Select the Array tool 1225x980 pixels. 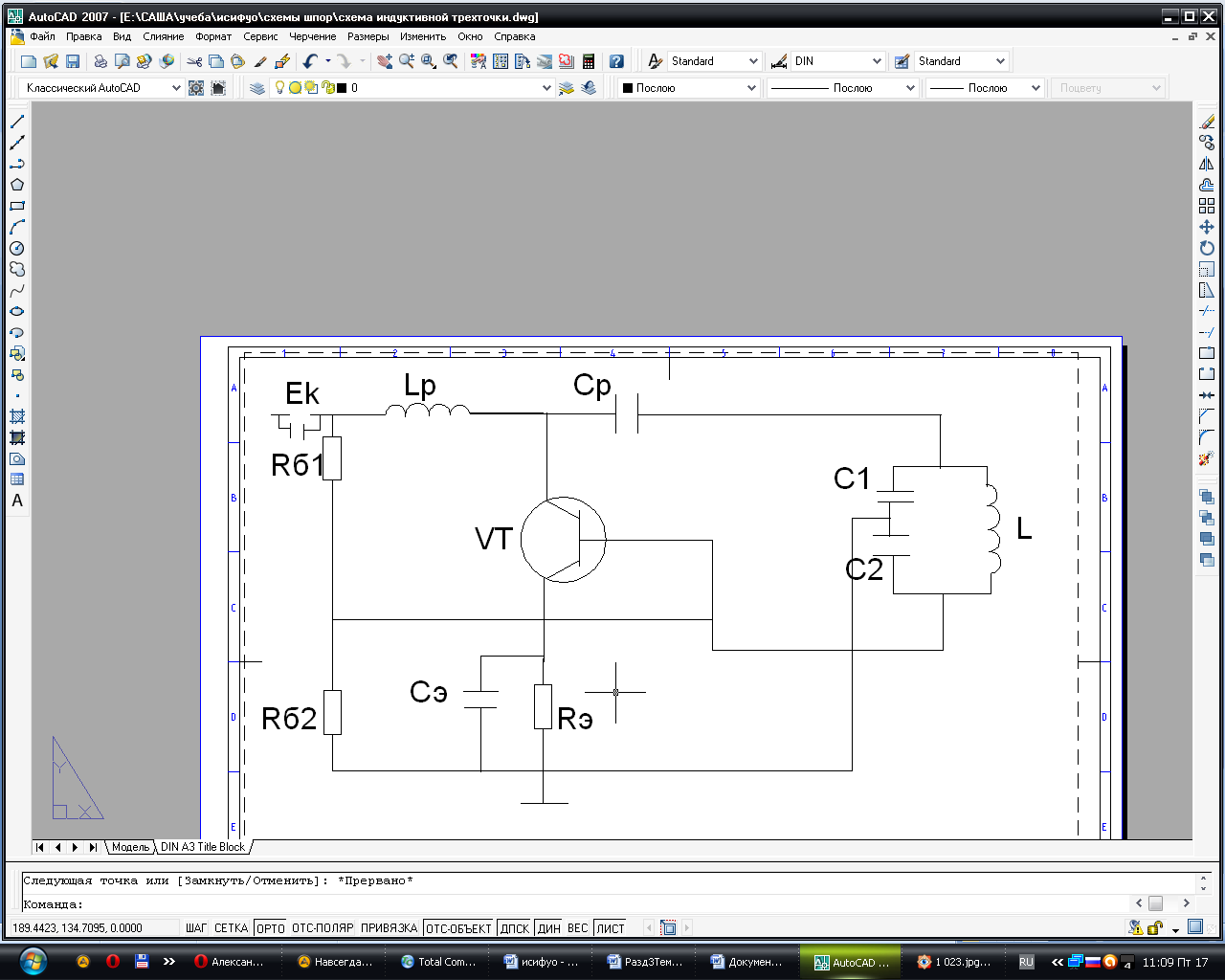pyautogui.click(x=1207, y=206)
